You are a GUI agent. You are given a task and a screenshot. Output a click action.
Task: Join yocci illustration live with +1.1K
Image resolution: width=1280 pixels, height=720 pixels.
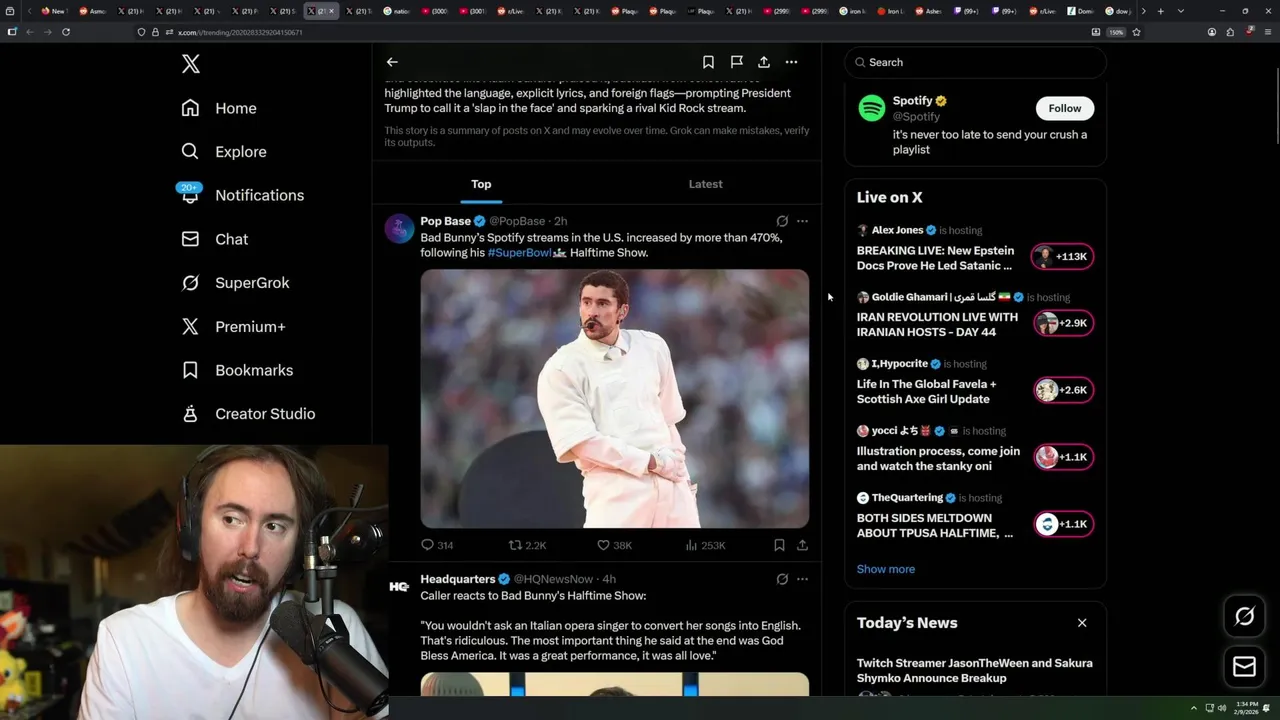pos(1063,457)
